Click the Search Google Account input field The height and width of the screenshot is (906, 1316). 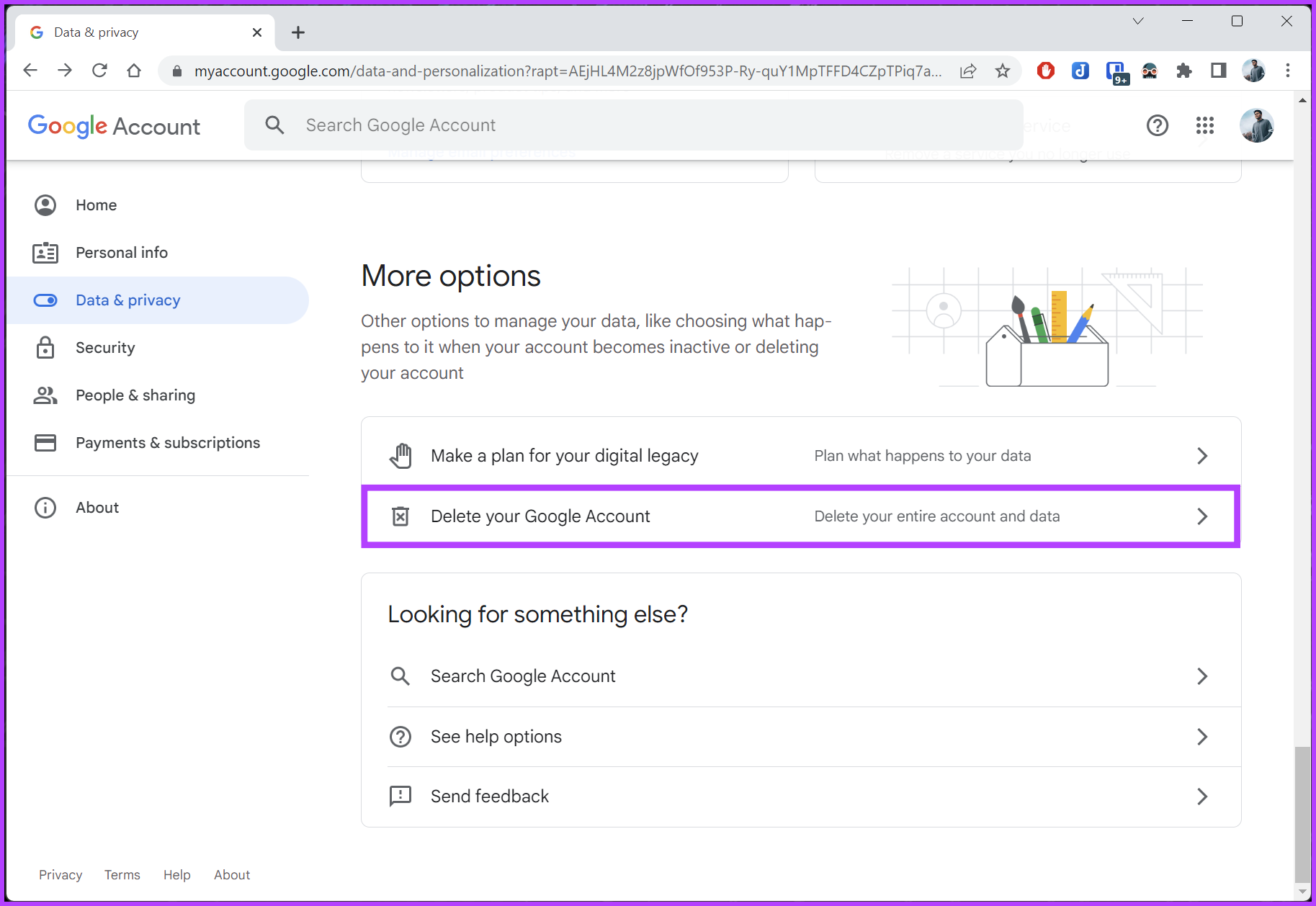coord(634,125)
